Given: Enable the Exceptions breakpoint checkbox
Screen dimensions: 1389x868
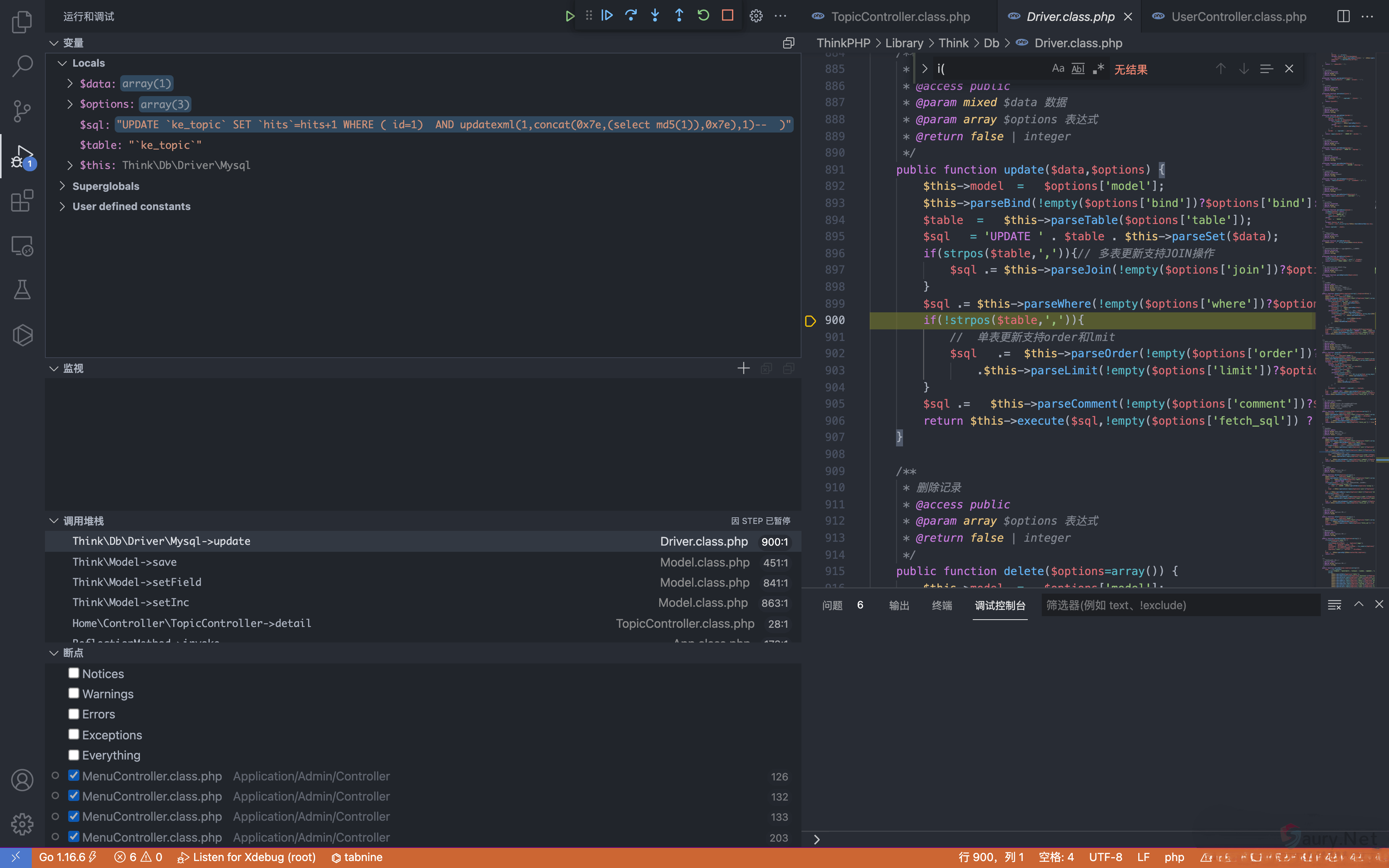Looking at the screenshot, I should 74,734.
